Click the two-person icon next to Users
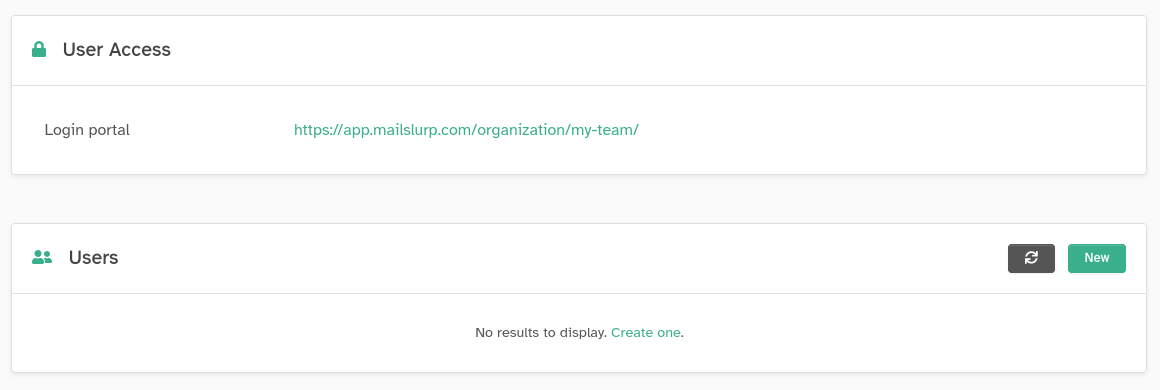Viewport: 1160px width, 390px height. pyautogui.click(x=42, y=258)
